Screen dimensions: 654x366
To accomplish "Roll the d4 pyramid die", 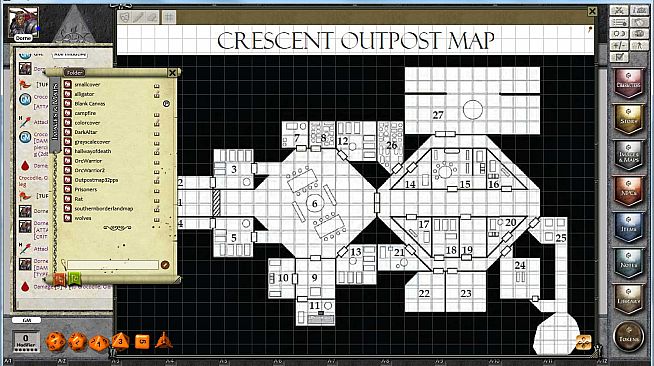I will click(164, 341).
